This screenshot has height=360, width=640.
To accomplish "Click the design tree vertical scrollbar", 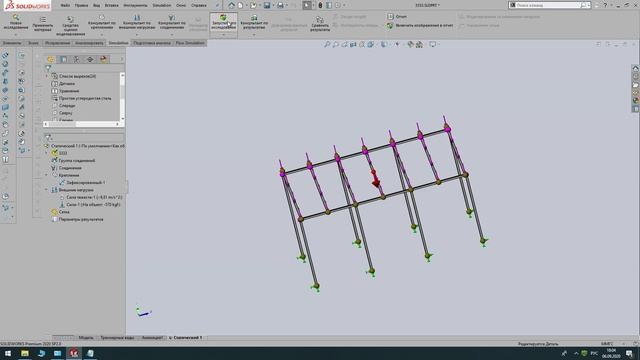I will coord(122,96).
